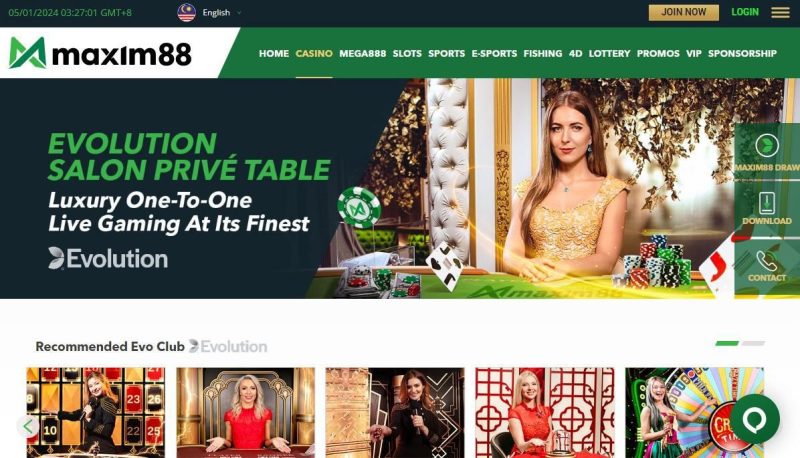Open the SLOTS menu item
Viewport: 800px width, 458px height.
click(x=407, y=54)
